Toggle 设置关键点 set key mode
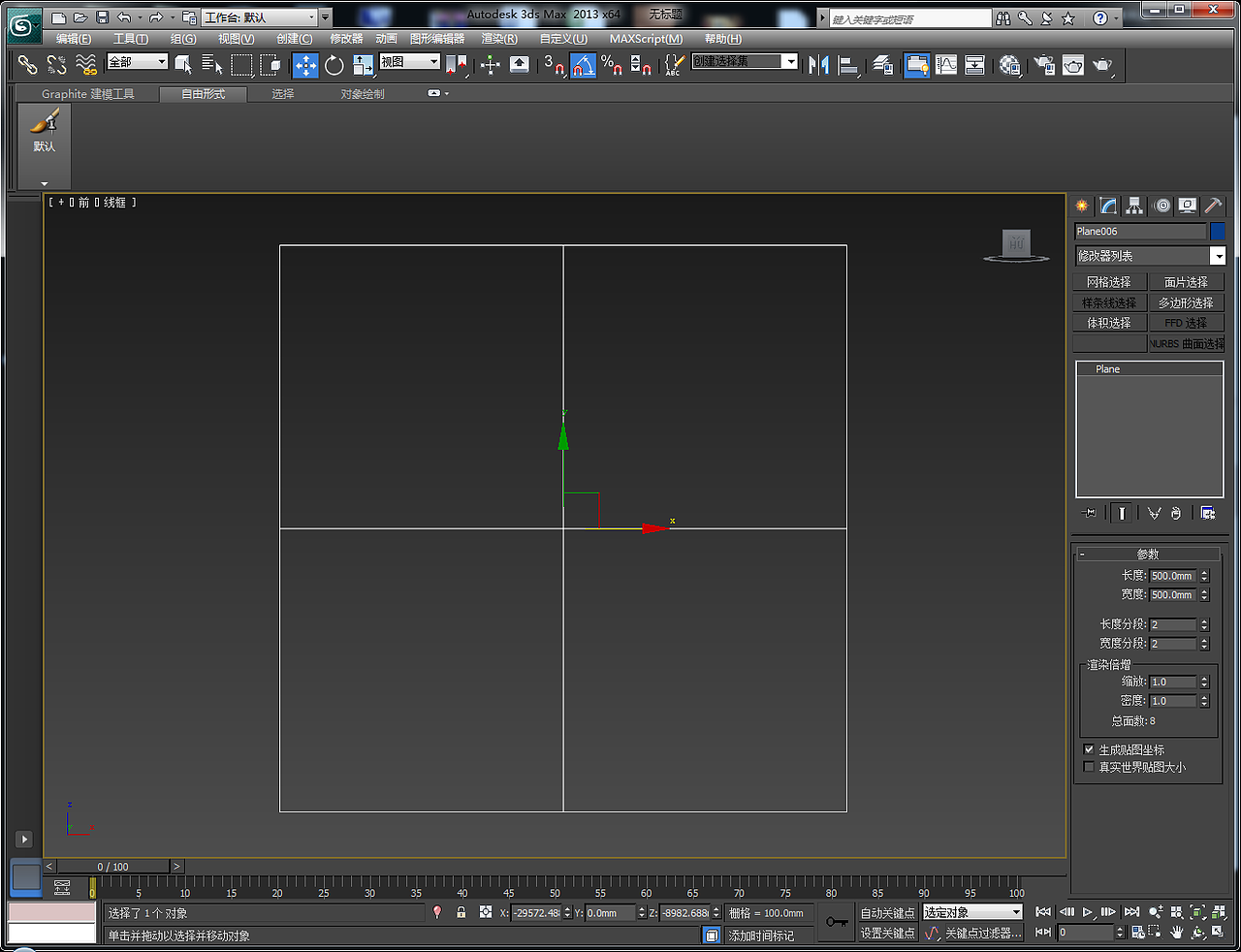The height and width of the screenshot is (952, 1241). pos(887,933)
